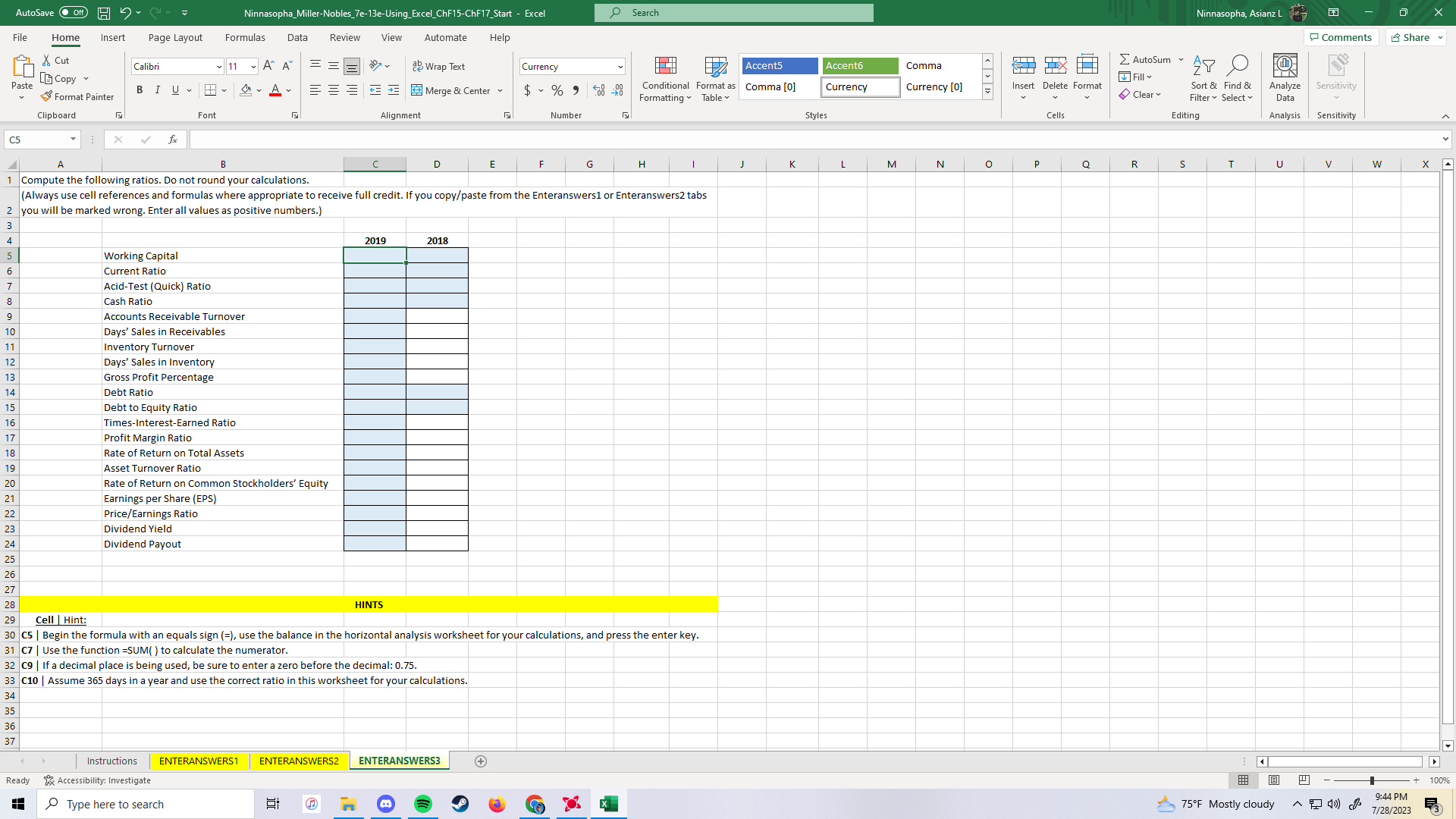Click the Borders icon in Font group

[211, 90]
